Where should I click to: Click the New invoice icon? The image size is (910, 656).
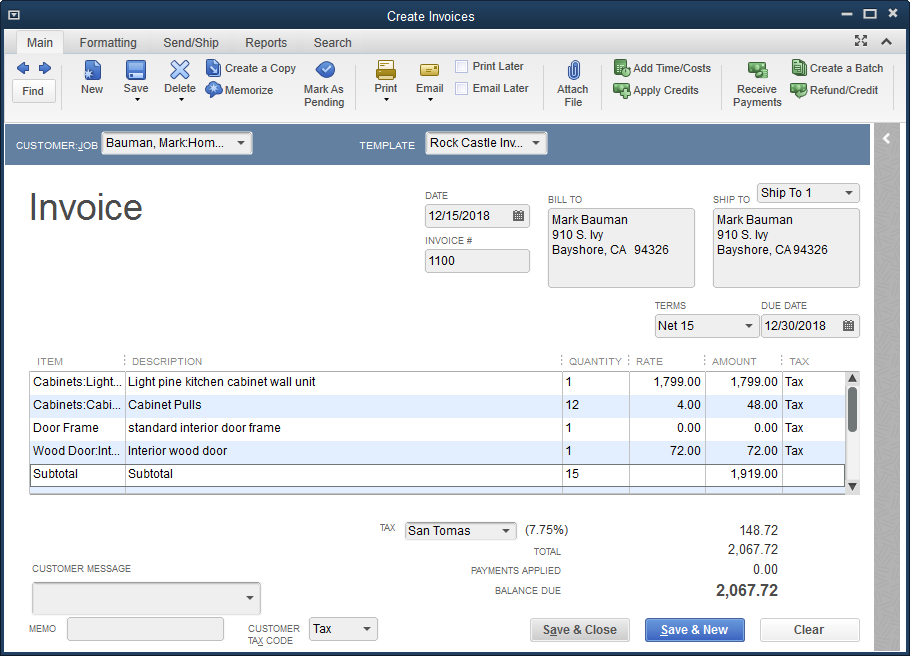[92, 71]
